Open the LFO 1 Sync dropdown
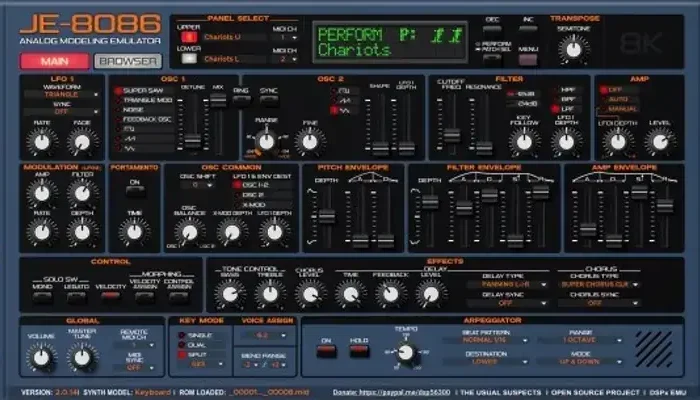The image size is (700, 400). tap(62, 112)
